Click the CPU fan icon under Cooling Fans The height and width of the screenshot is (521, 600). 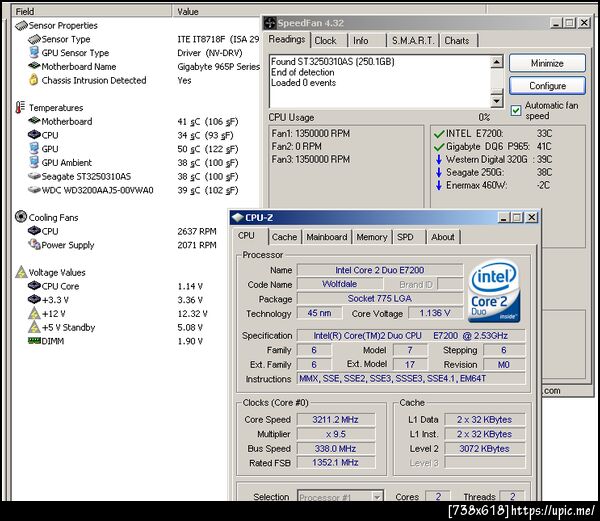click(x=34, y=231)
